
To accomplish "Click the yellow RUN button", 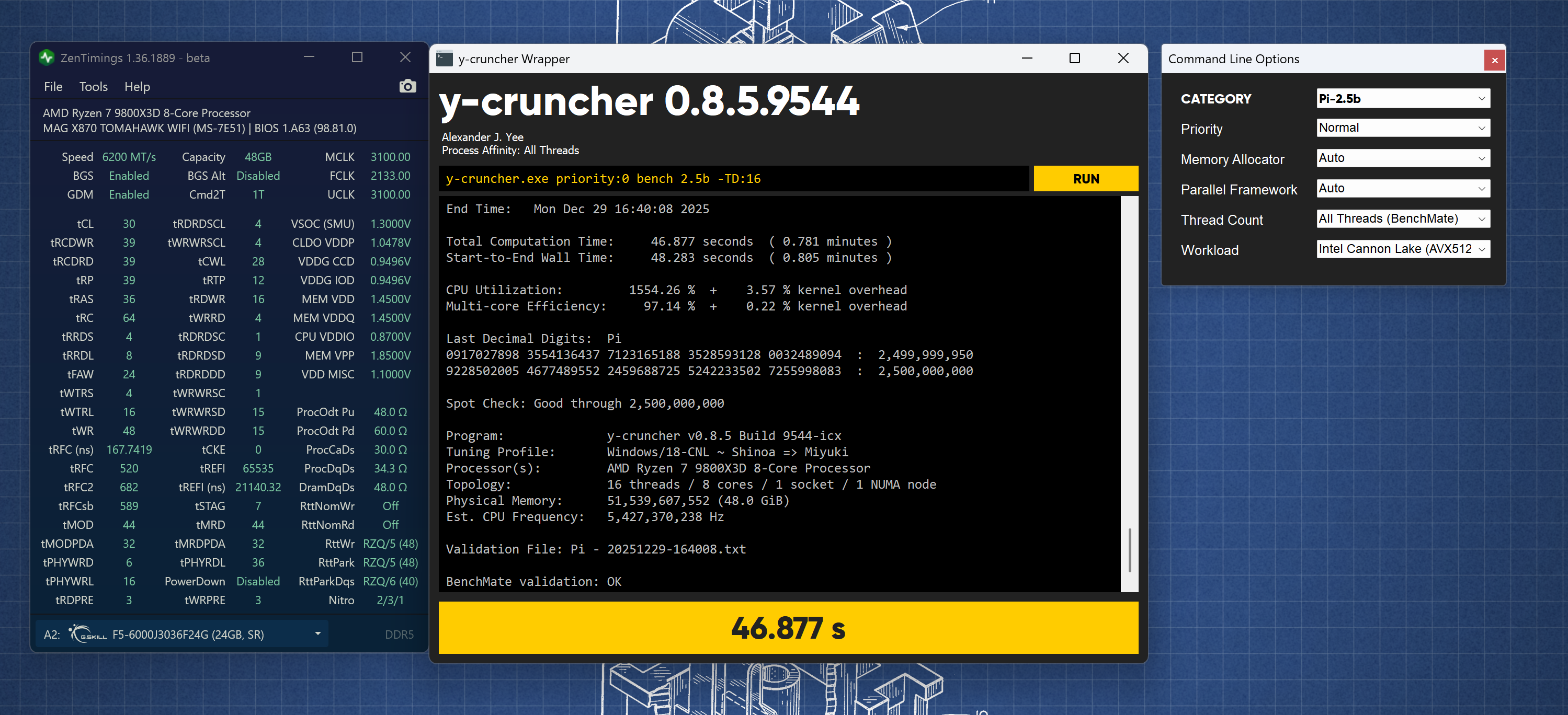I will (1086, 179).
